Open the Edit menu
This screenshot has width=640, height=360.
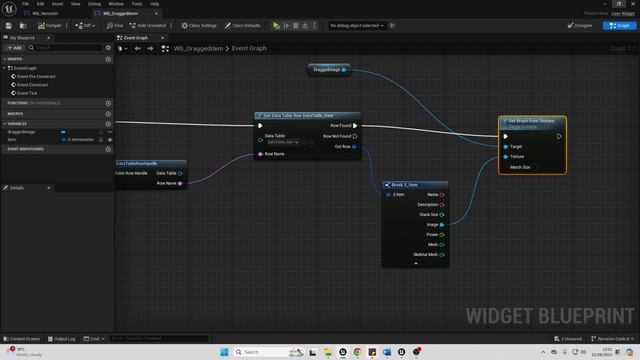click(x=40, y=4)
